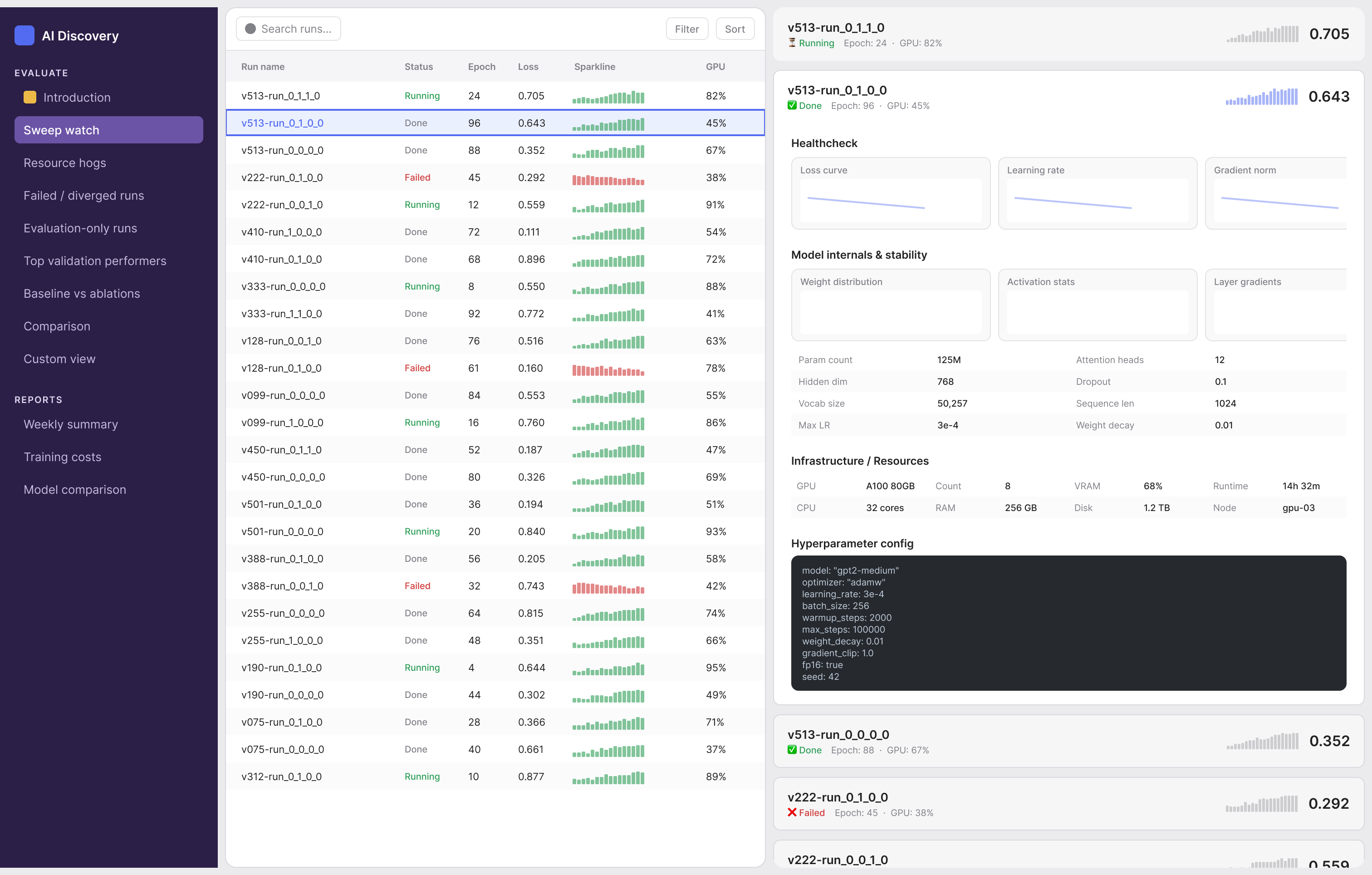Viewport: 1372px width, 875px height.
Task: Click the hourglass Running icon on v513-run_0_1_1_0 card
Action: (792, 43)
